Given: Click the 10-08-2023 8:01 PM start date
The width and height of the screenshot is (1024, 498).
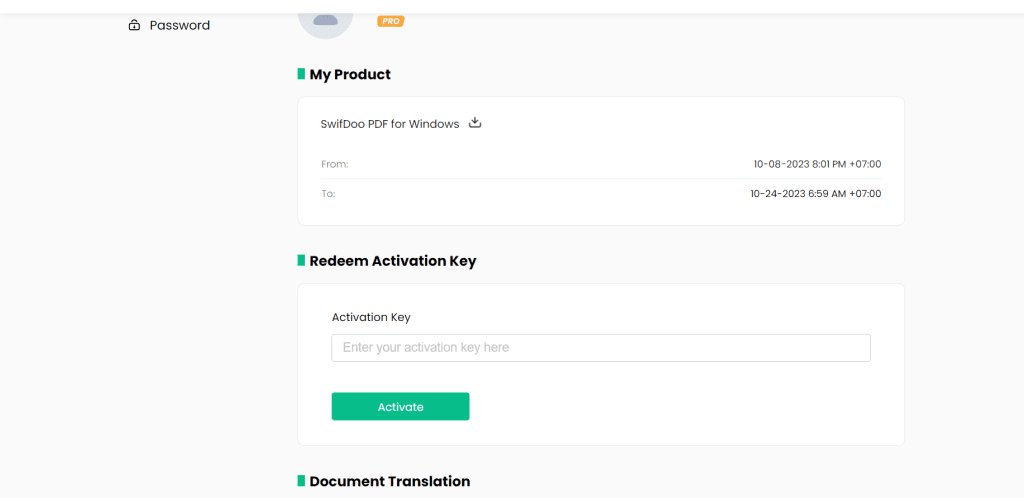Looking at the screenshot, I should click(x=816, y=164).
